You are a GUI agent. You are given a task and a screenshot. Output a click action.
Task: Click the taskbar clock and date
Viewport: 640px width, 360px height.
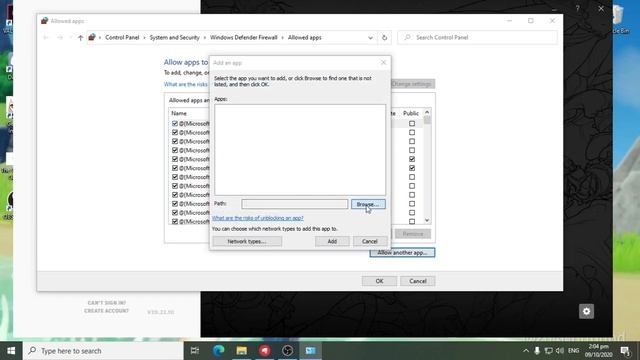(598, 351)
